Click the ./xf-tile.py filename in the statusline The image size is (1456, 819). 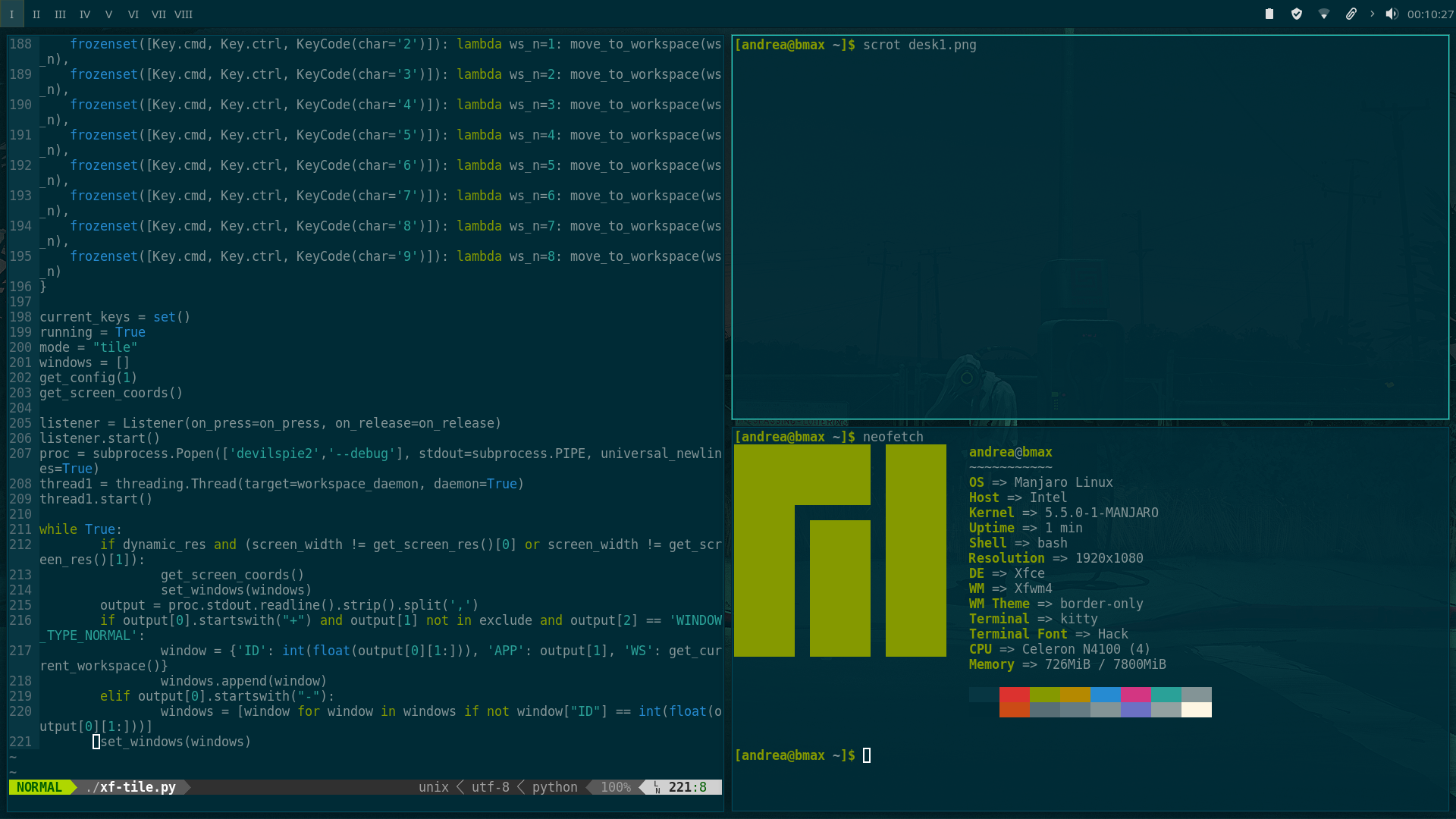click(x=130, y=787)
